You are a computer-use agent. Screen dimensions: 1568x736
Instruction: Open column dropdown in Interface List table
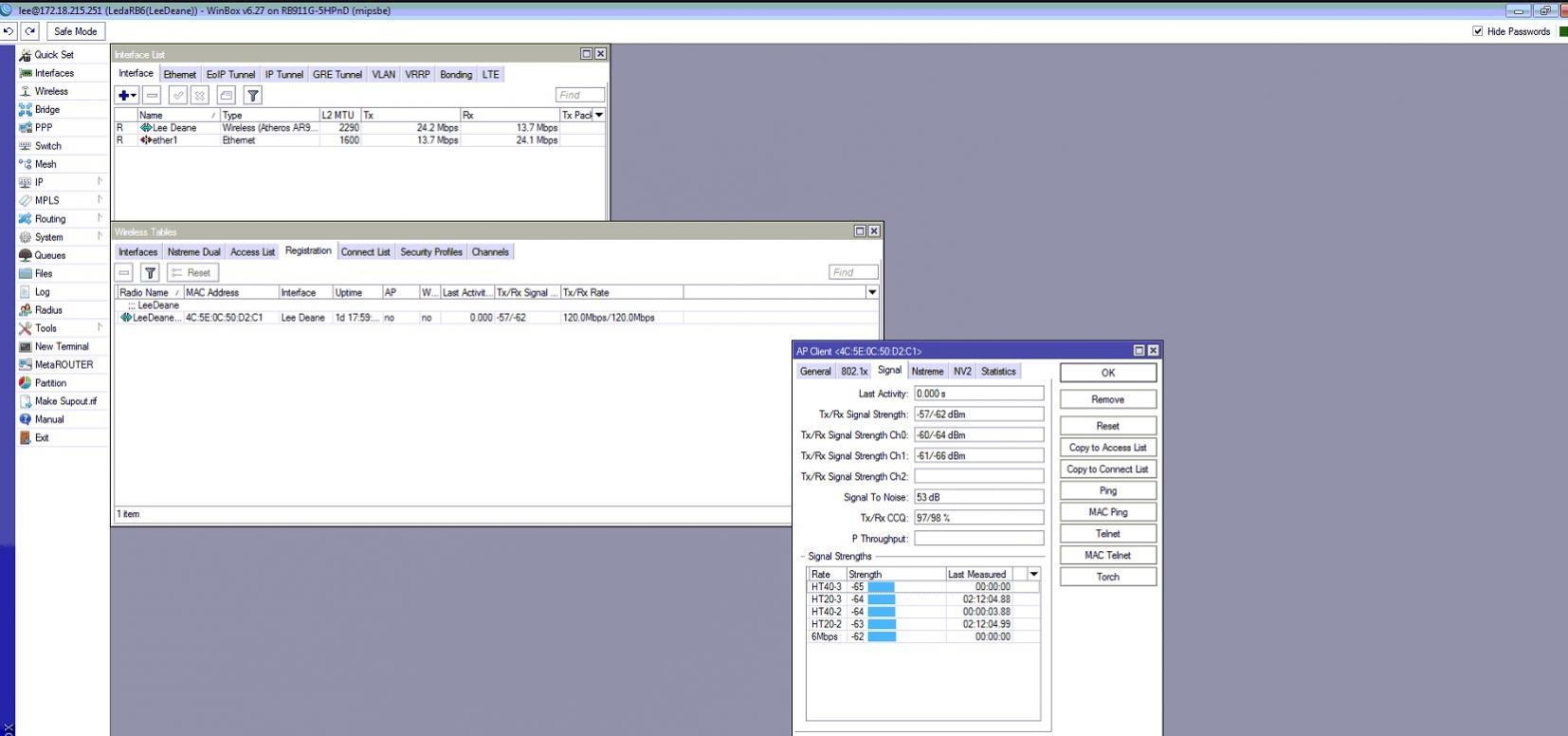tap(598, 115)
